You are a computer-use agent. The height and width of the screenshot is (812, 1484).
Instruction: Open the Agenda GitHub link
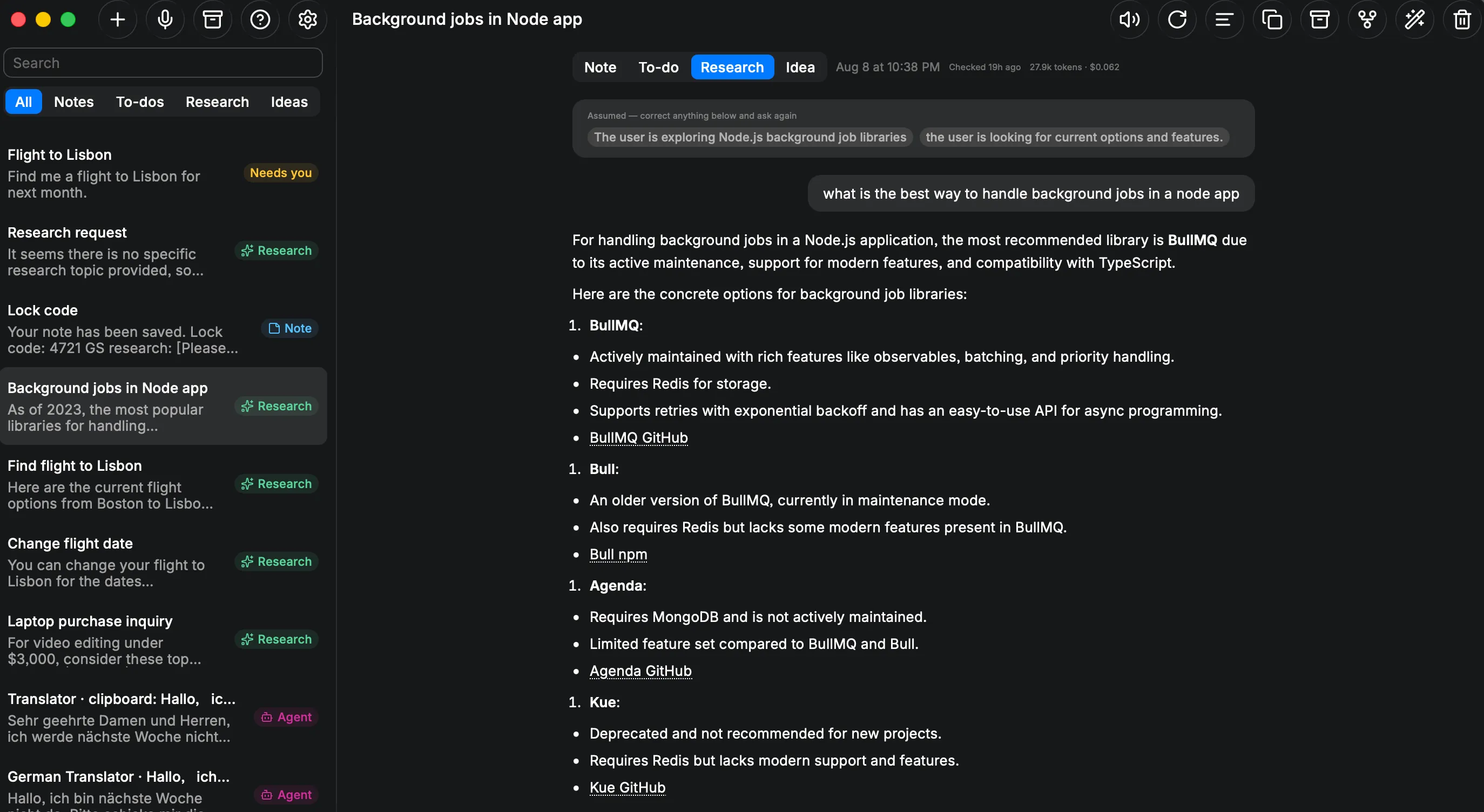pyautogui.click(x=640, y=671)
